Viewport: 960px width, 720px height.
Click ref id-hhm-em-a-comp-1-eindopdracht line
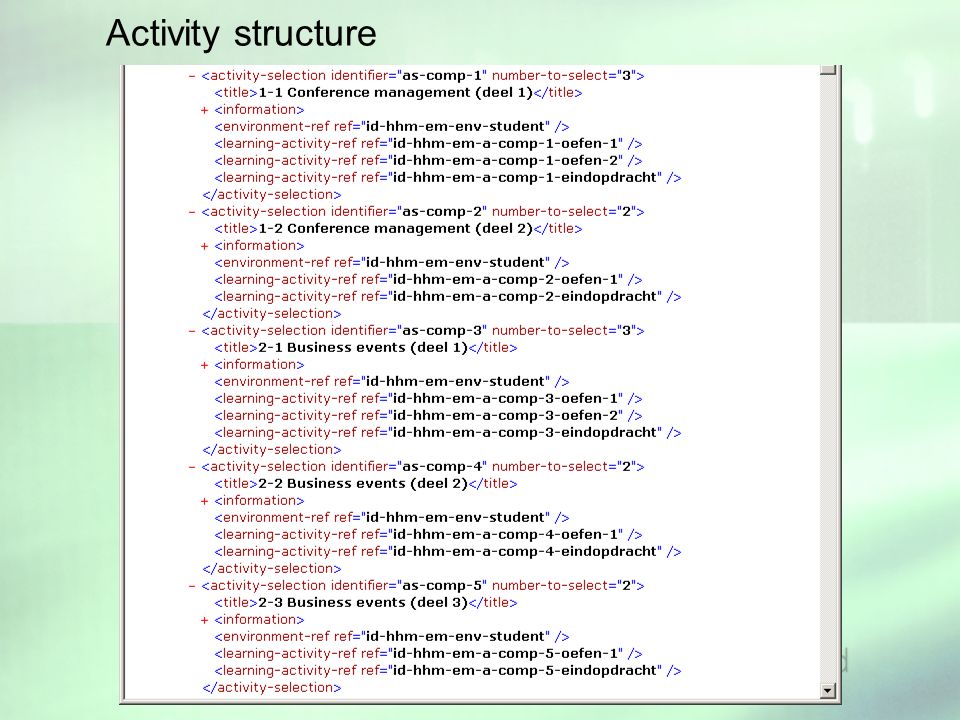(x=448, y=178)
